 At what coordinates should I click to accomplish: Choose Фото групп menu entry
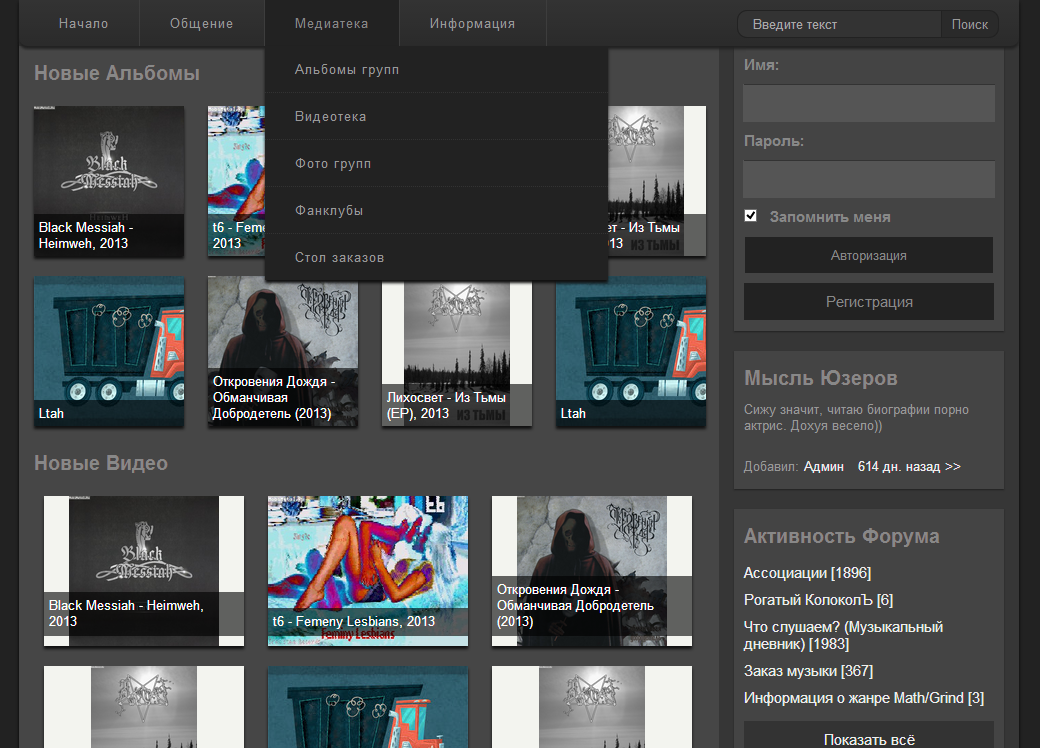click(333, 163)
